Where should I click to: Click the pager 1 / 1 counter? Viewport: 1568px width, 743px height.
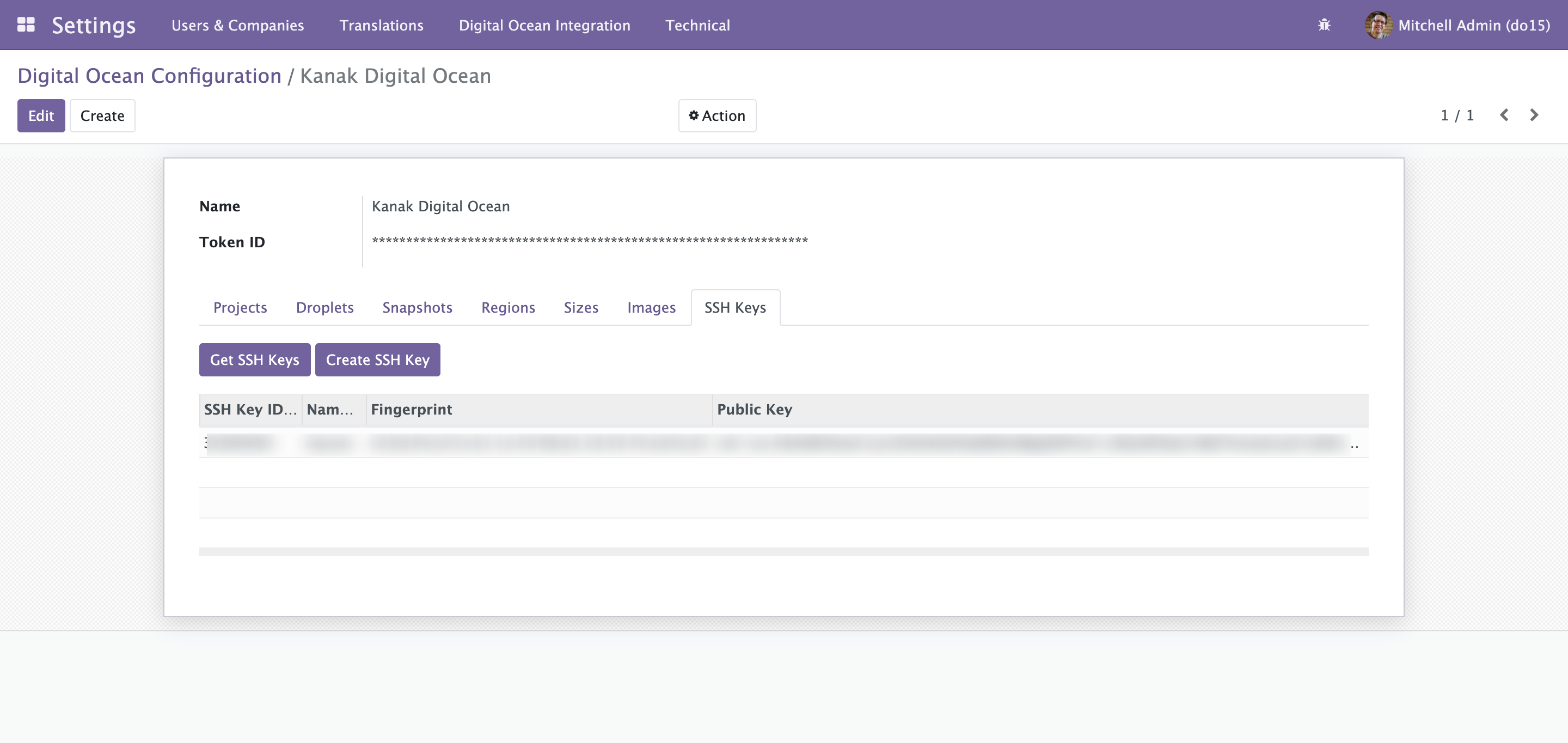point(1456,115)
